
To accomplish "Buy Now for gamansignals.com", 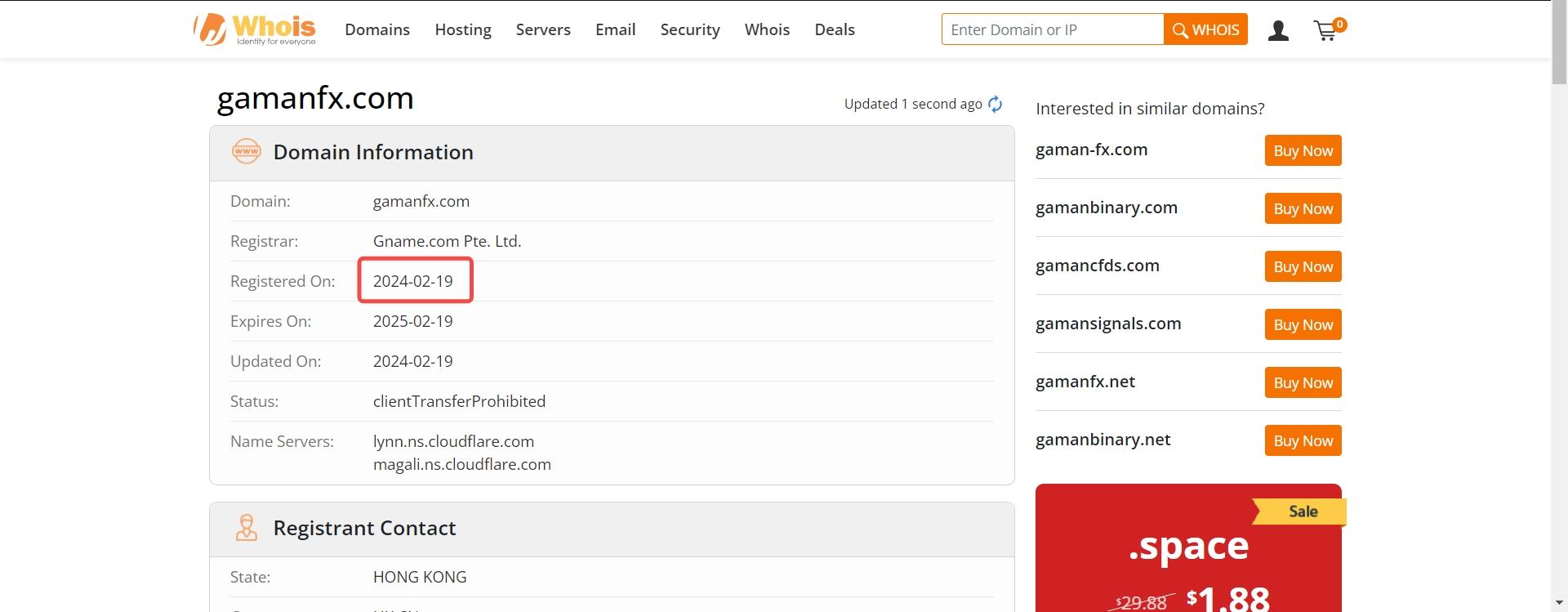I will tap(1303, 324).
